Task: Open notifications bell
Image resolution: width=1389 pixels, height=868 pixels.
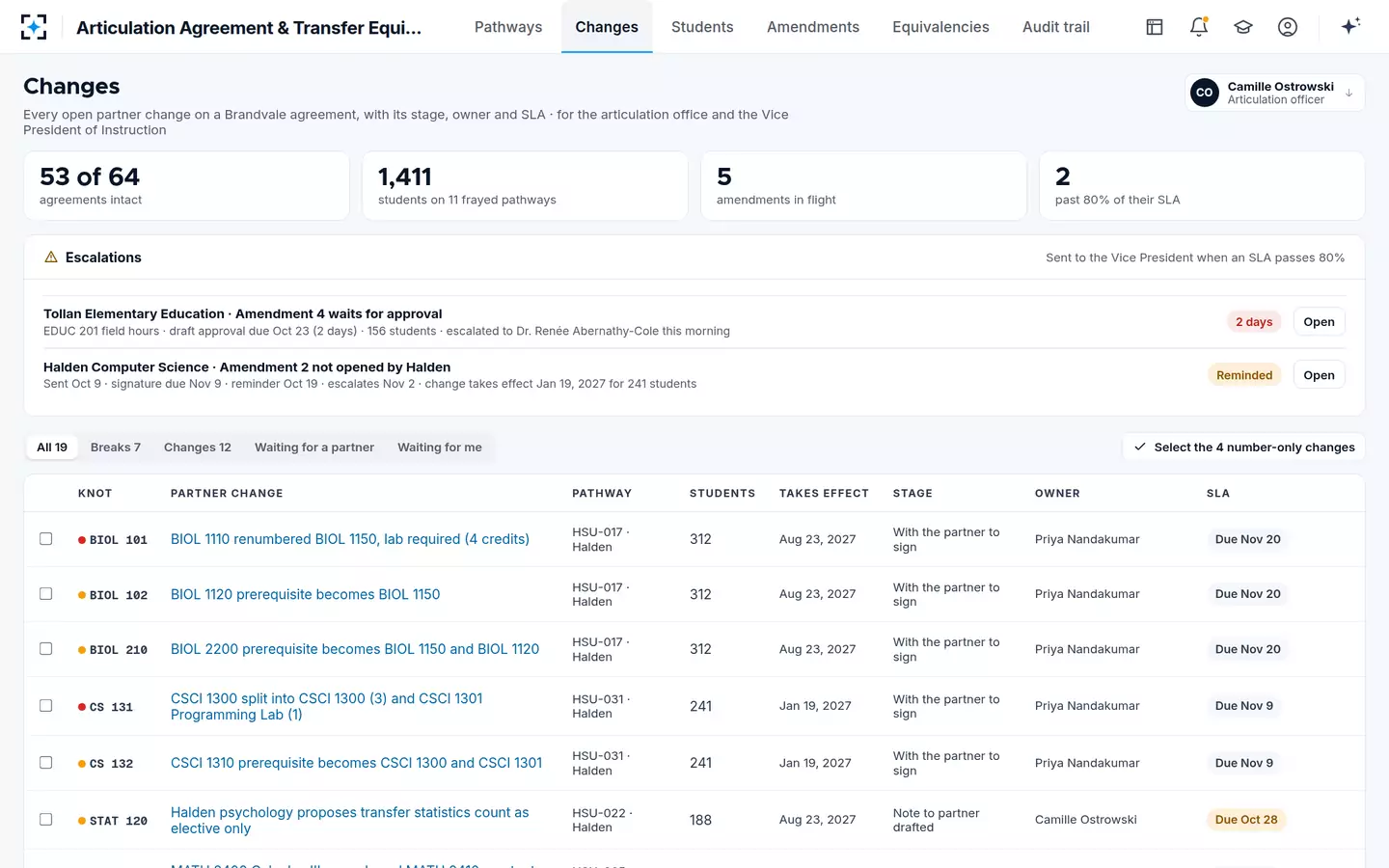Action: [x=1199, y=27]
